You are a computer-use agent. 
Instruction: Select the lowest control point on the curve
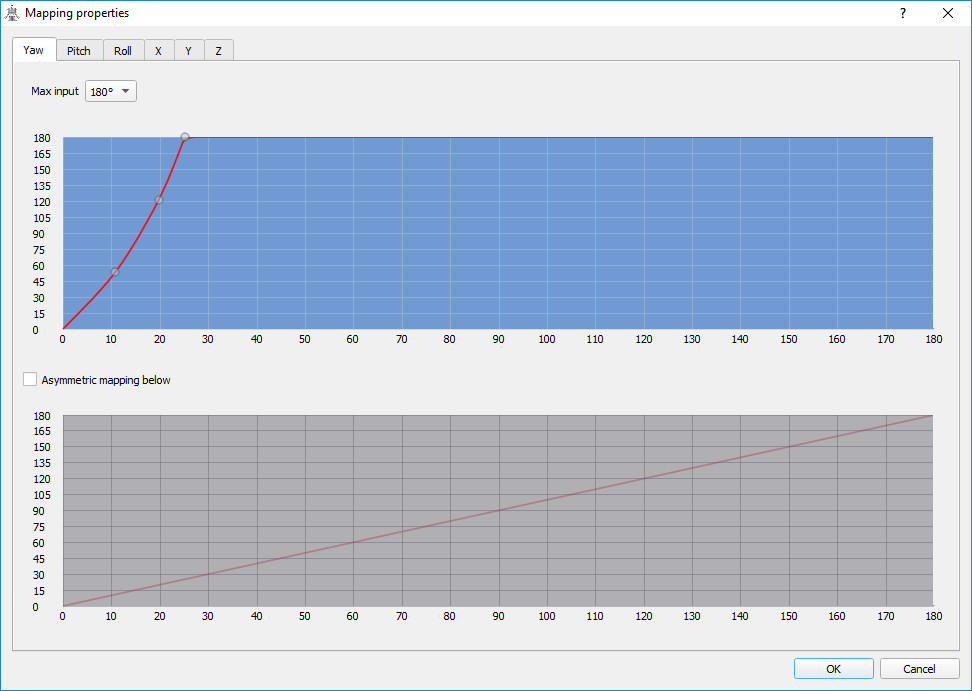point(114,271)
